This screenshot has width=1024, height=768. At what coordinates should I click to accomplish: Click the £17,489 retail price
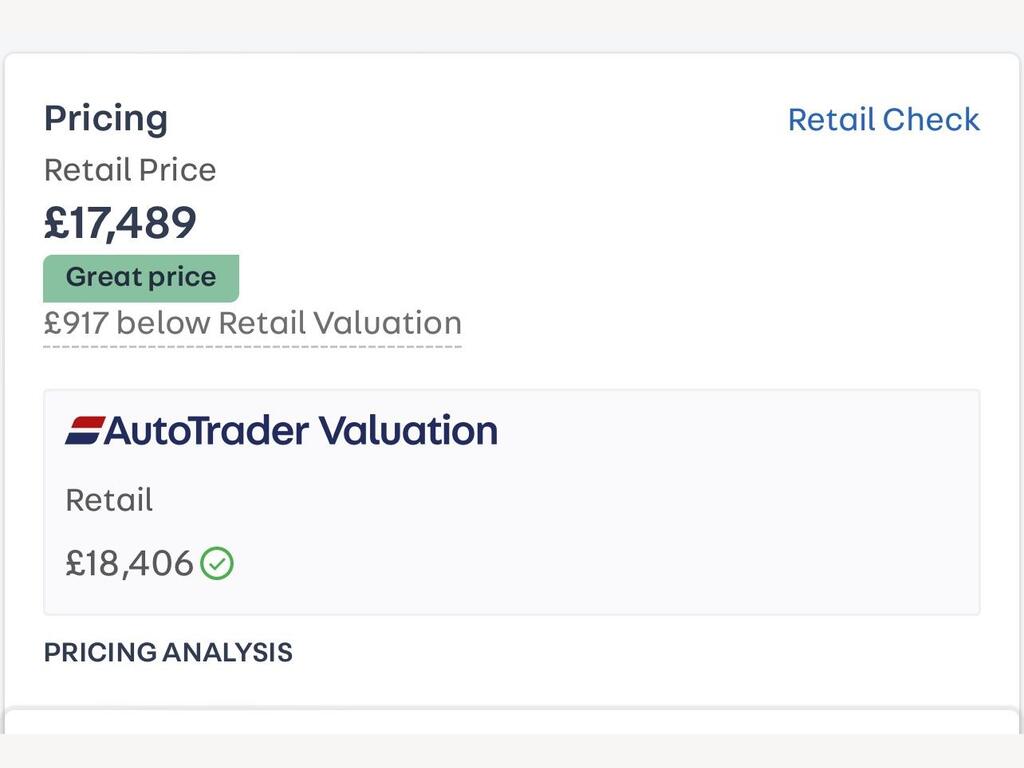120,223
